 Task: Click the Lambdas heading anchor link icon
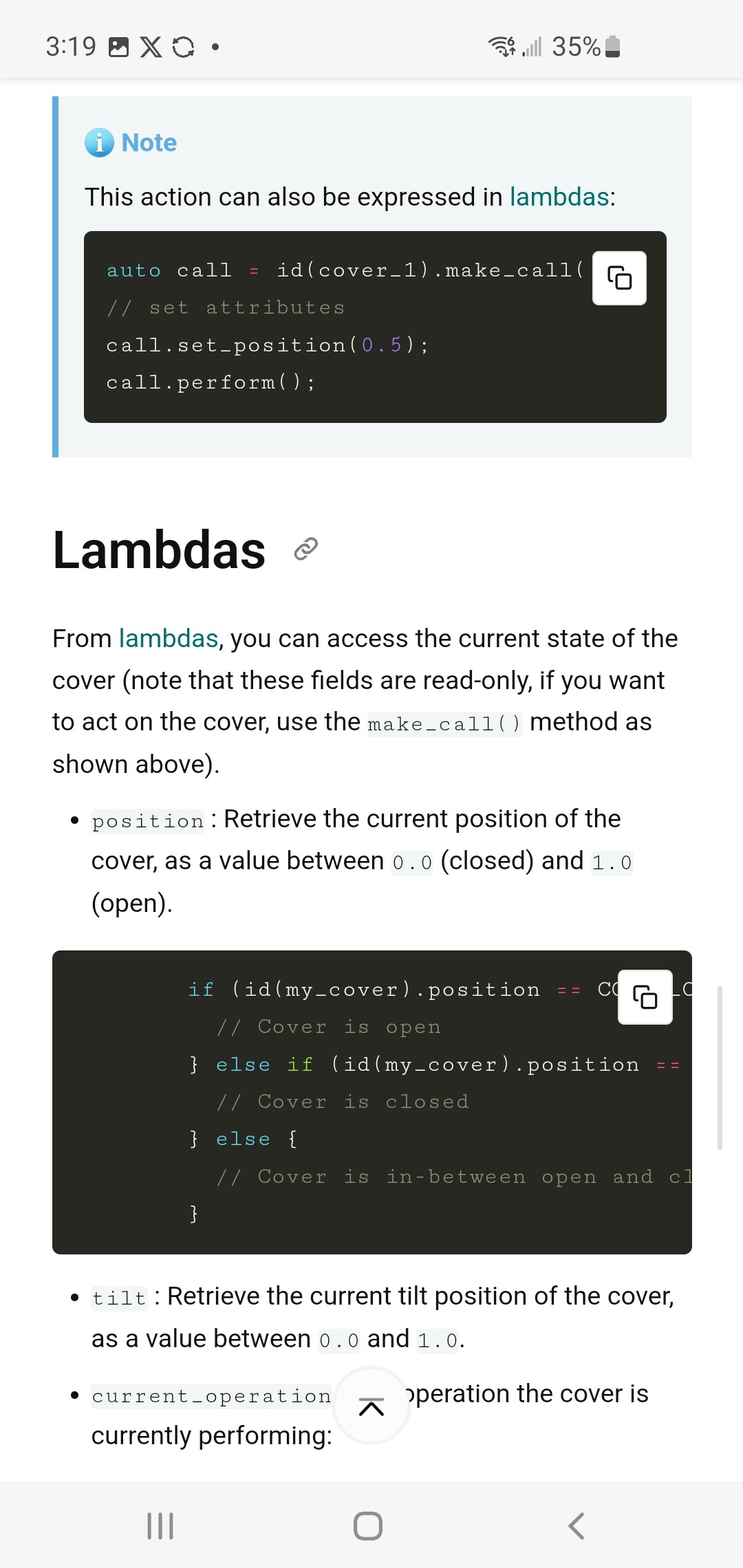pyautogui.click(x=305, y=549)
